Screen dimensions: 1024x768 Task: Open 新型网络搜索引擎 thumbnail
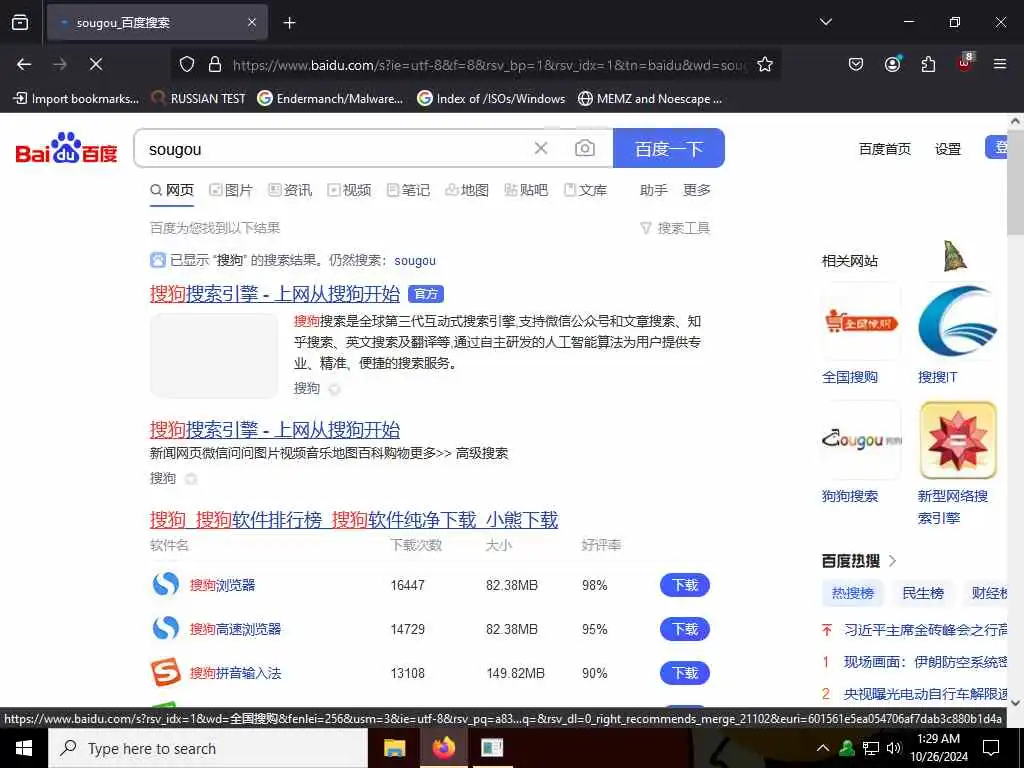957,440
